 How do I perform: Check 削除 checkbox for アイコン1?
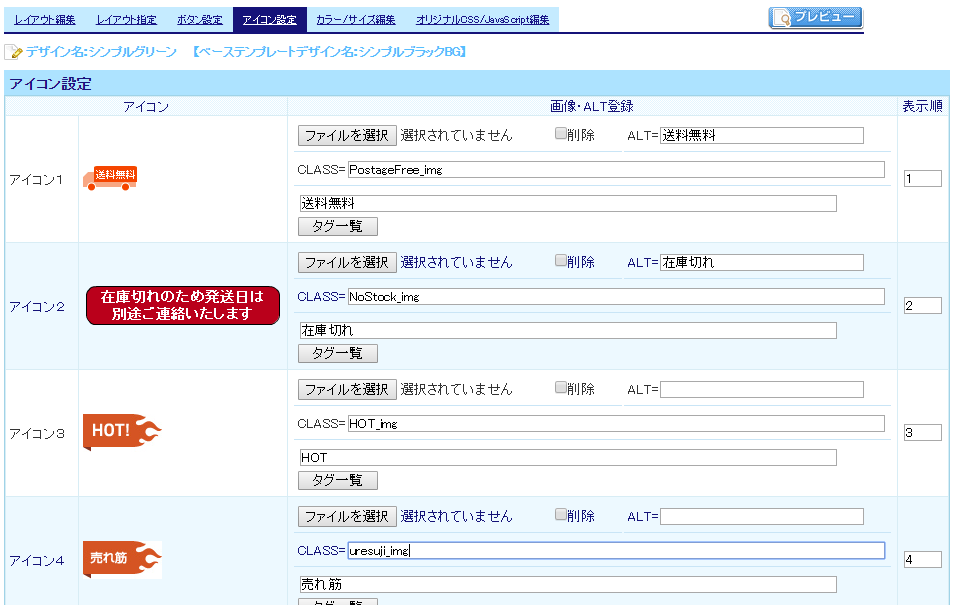(x=560, y=133)
